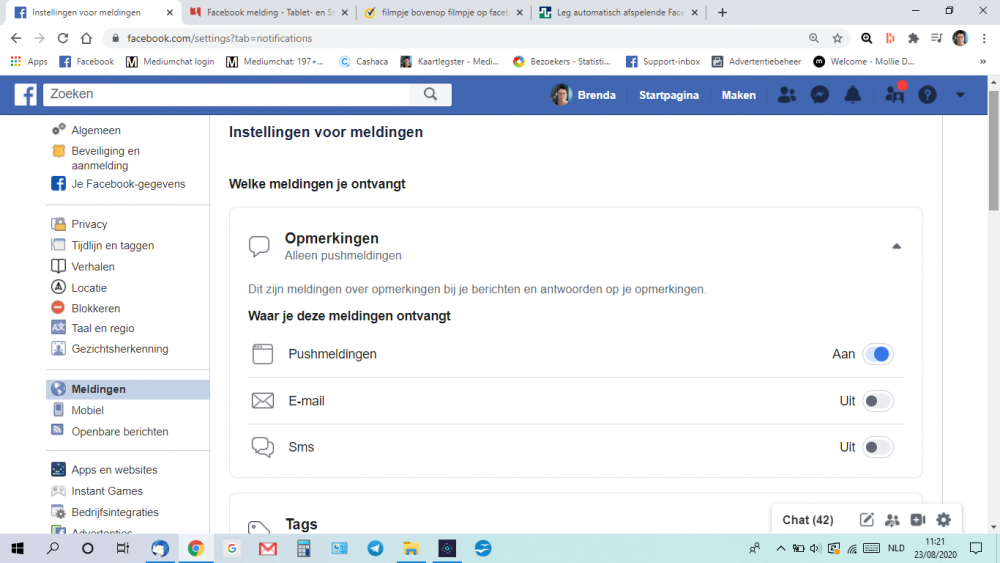The height and width of the screenshot is (563, 1000).
Task: Open Verhalen settings
Action: click(x=93, y=267)
